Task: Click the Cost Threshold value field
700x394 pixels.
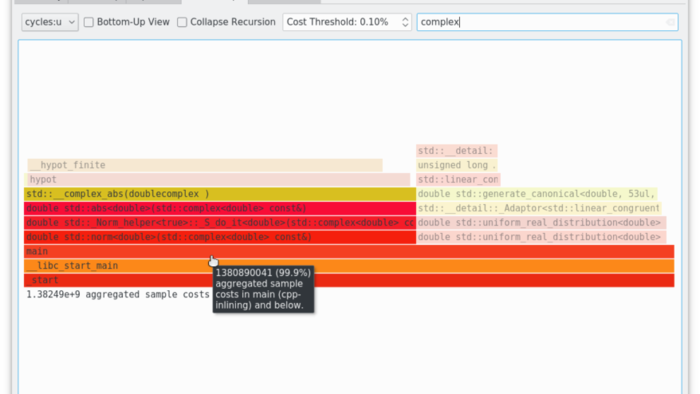Action: pyautogui.click(x=342, y=22)
